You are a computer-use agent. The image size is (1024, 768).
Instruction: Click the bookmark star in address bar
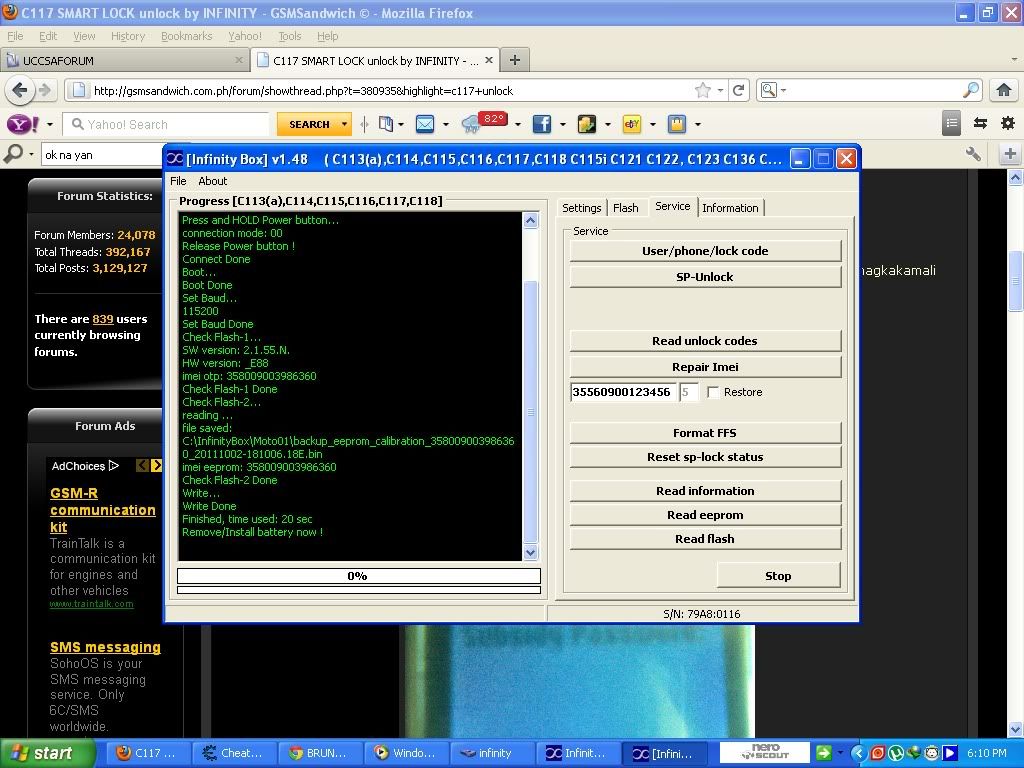(x=703, y=90)
